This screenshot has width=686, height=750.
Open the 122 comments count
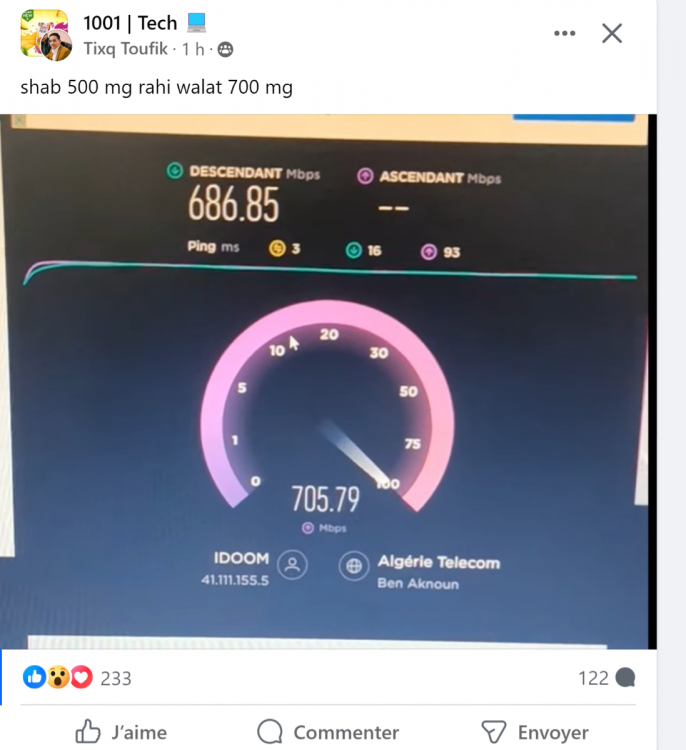click(593, 678)
